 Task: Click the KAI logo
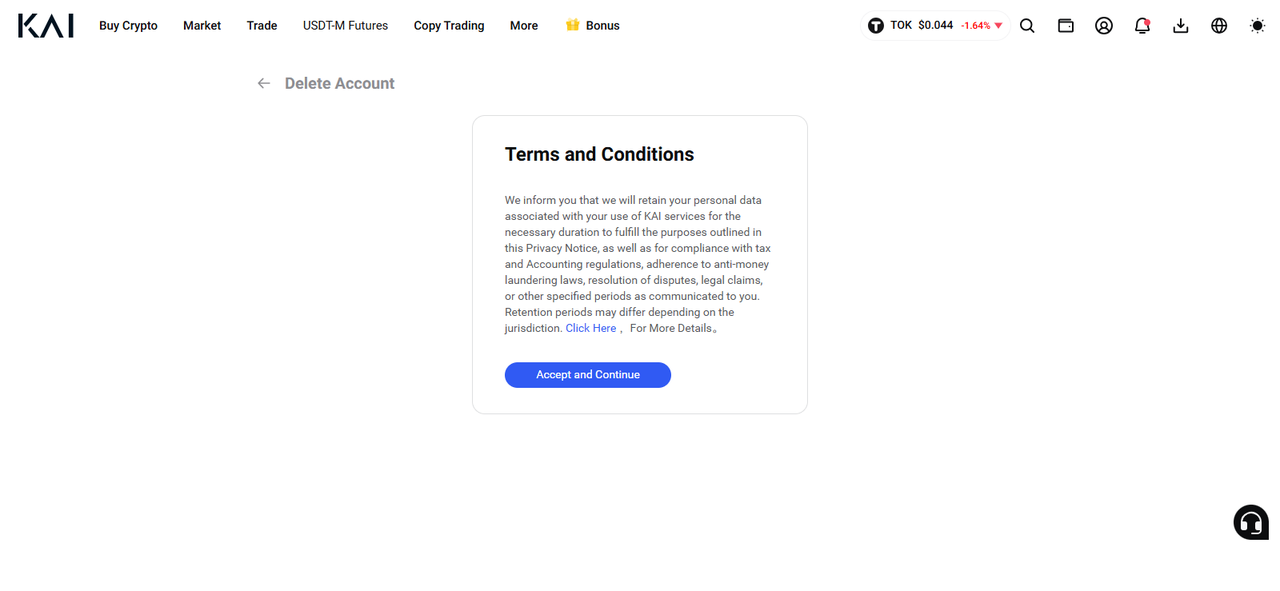[x=45, y=26]
